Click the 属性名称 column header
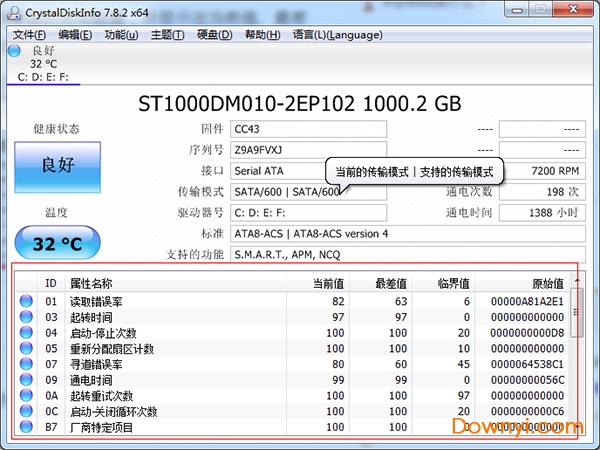The width and height of the screenshot is (600, 450). [x=92, y=284]
